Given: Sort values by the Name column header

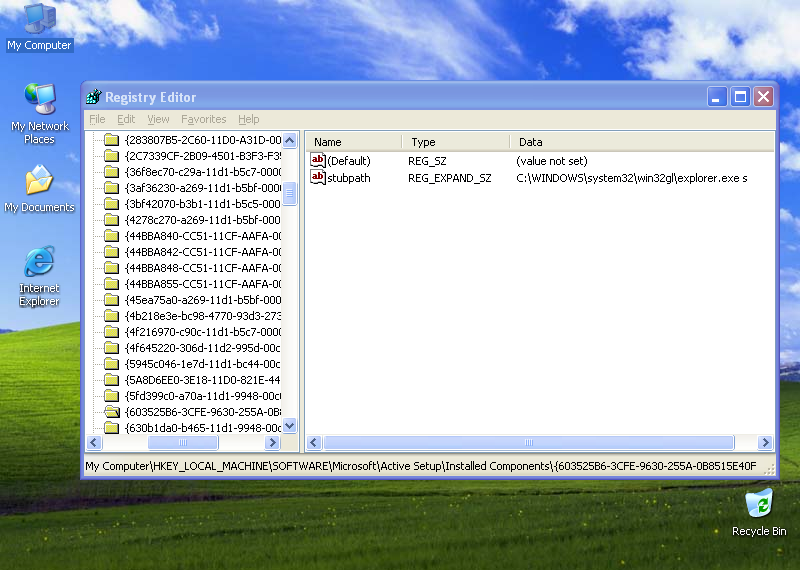Looking at the screenshot, I should 354,142.
